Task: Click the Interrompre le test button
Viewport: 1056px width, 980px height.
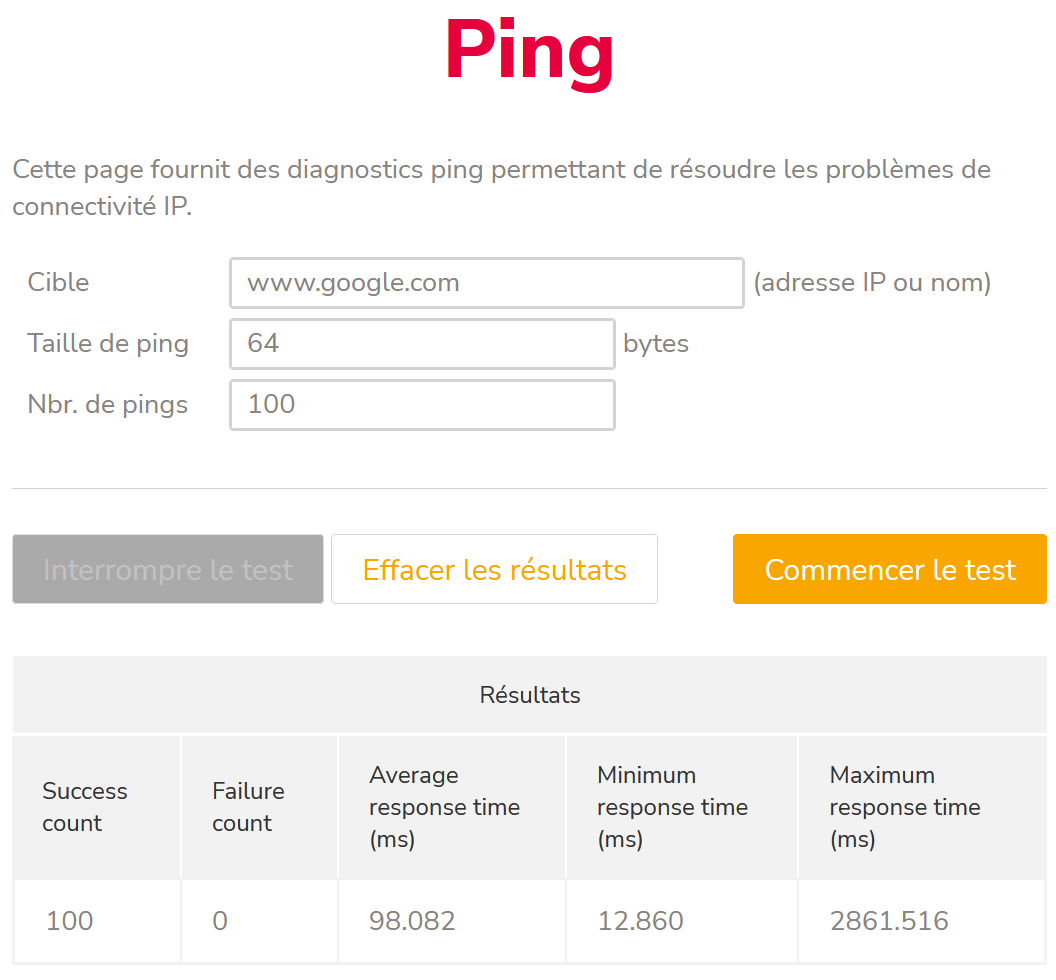Action: point(168,570)
